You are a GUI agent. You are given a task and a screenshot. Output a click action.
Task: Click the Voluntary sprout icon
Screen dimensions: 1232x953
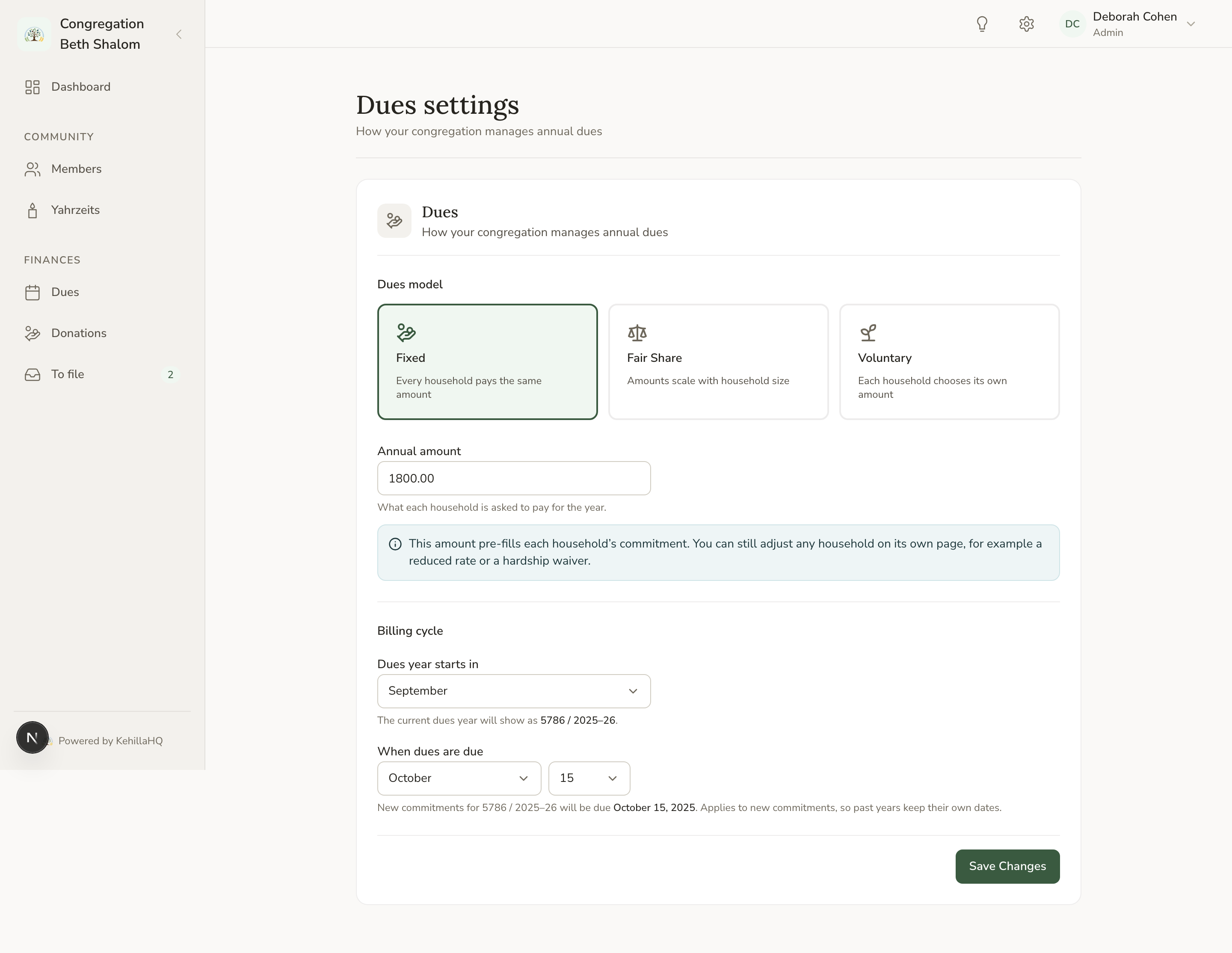(x=868, y=333)
